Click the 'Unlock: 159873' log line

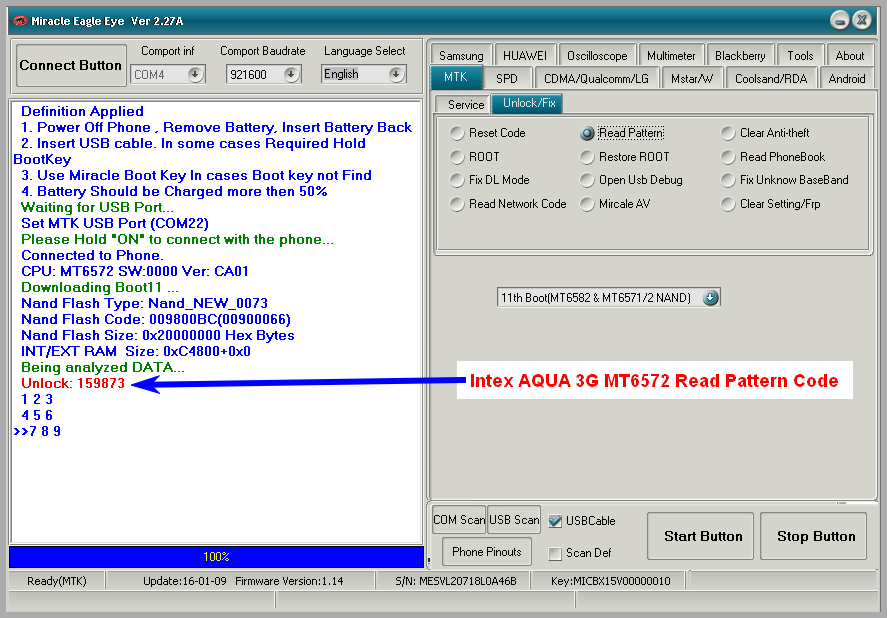coord(73,383)
